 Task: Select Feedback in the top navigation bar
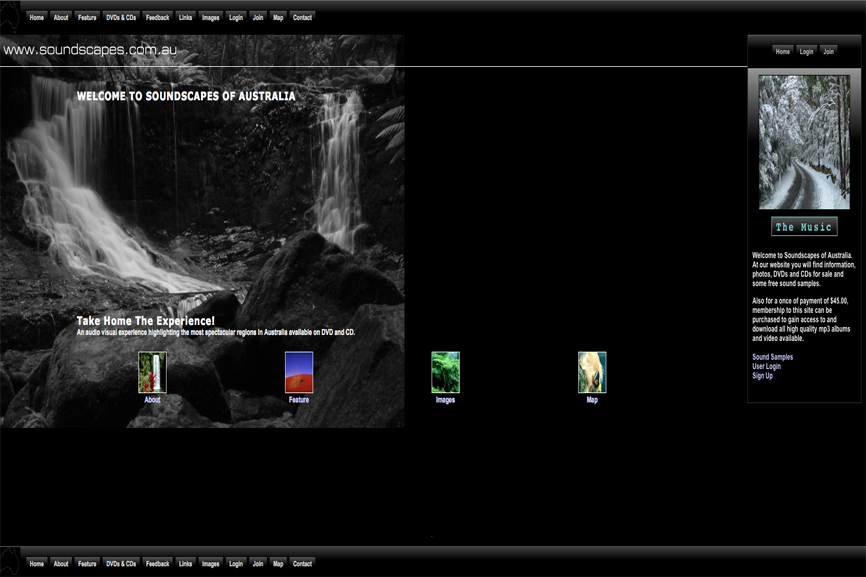157,17
